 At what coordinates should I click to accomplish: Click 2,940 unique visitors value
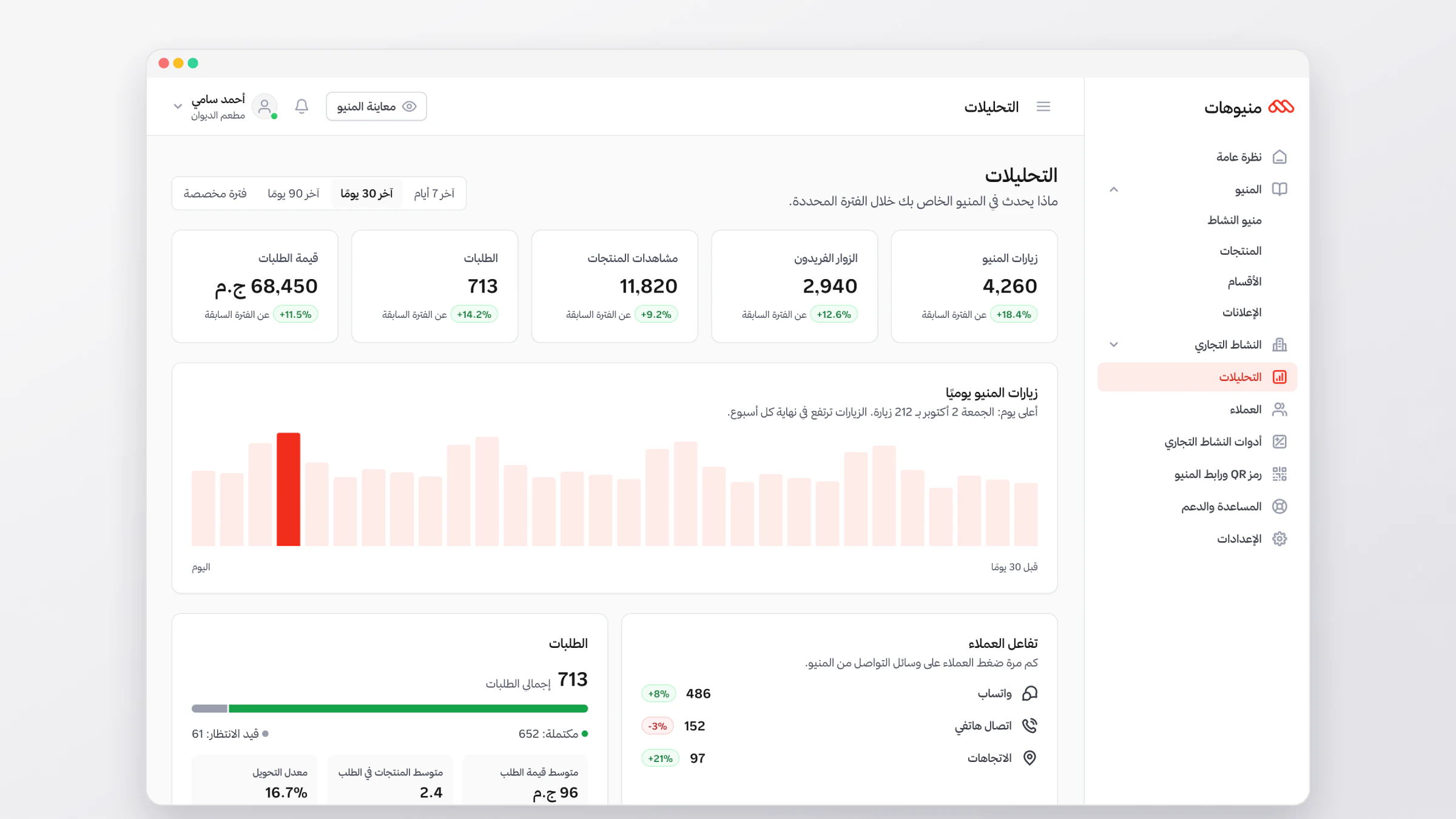[829, 286]
